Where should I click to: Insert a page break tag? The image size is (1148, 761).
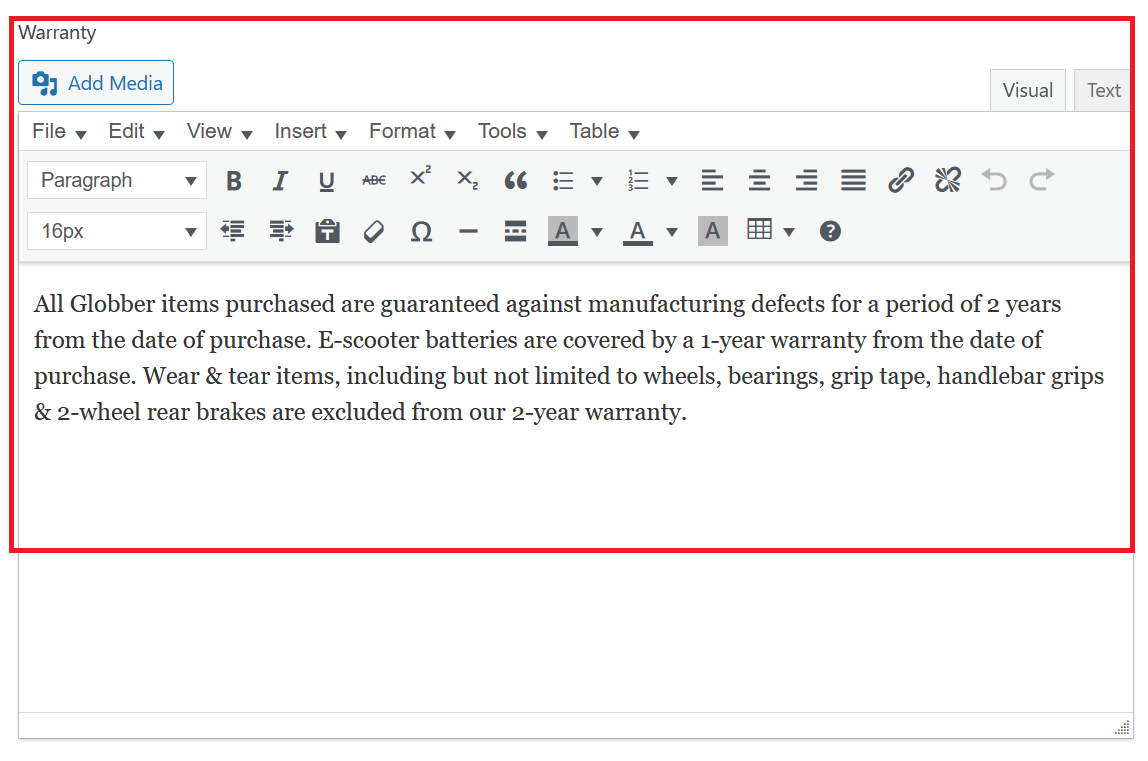(x=515, y=231)
